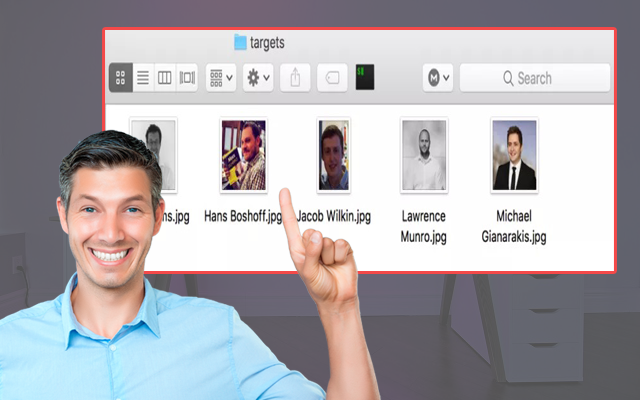Select the Lawrence Munro.jpg thumbnail

click(424, 155)
